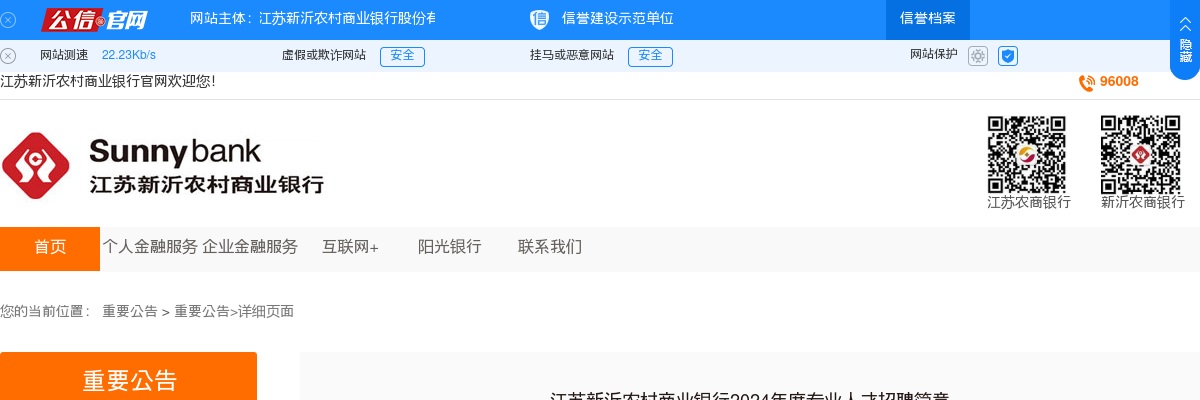Viewport: 1200px width, 400px height.
Task: Click the 江苏农商银行 QR code
Action: click(1027, 154)
